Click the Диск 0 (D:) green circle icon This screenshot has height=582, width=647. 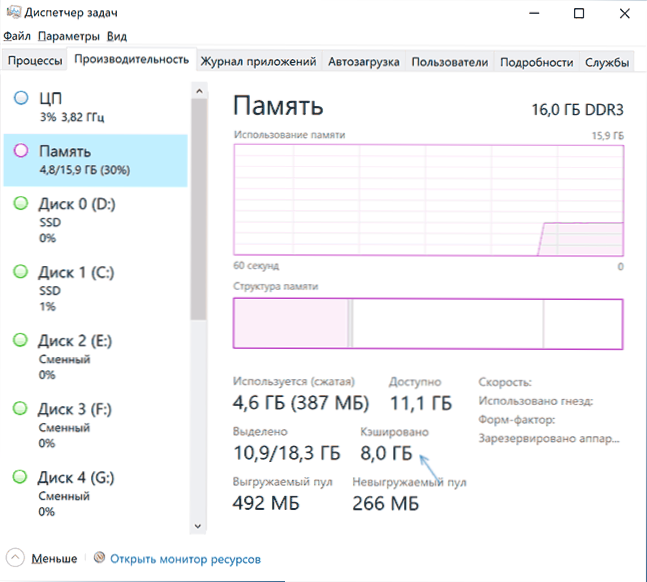(21, 203)
